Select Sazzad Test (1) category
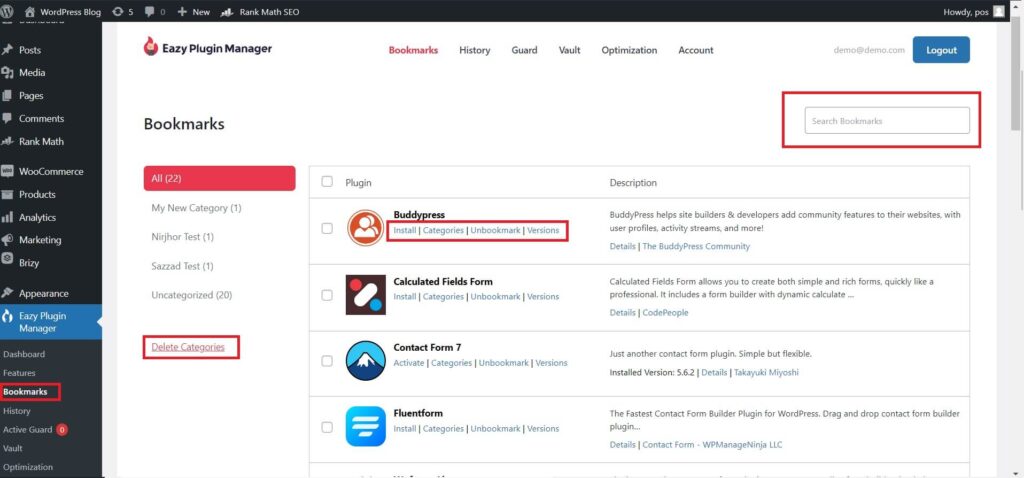1024x478 pixels. point(182,266)
